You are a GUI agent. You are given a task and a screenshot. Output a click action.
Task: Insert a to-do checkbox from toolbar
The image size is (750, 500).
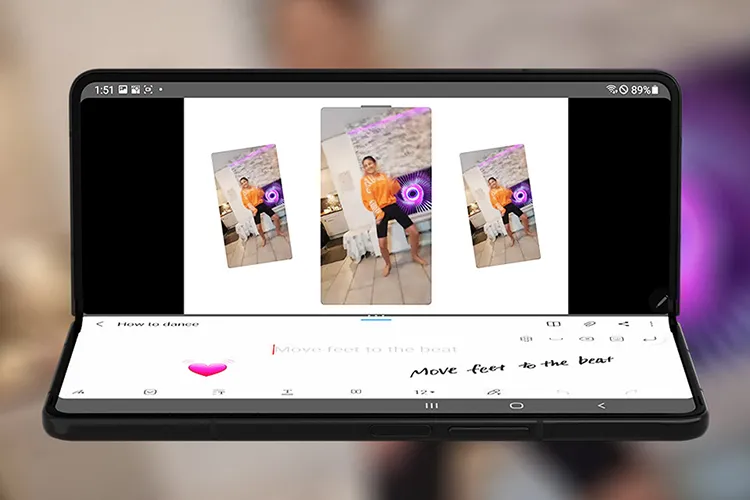pyautogui.click(x=150, y=392)
